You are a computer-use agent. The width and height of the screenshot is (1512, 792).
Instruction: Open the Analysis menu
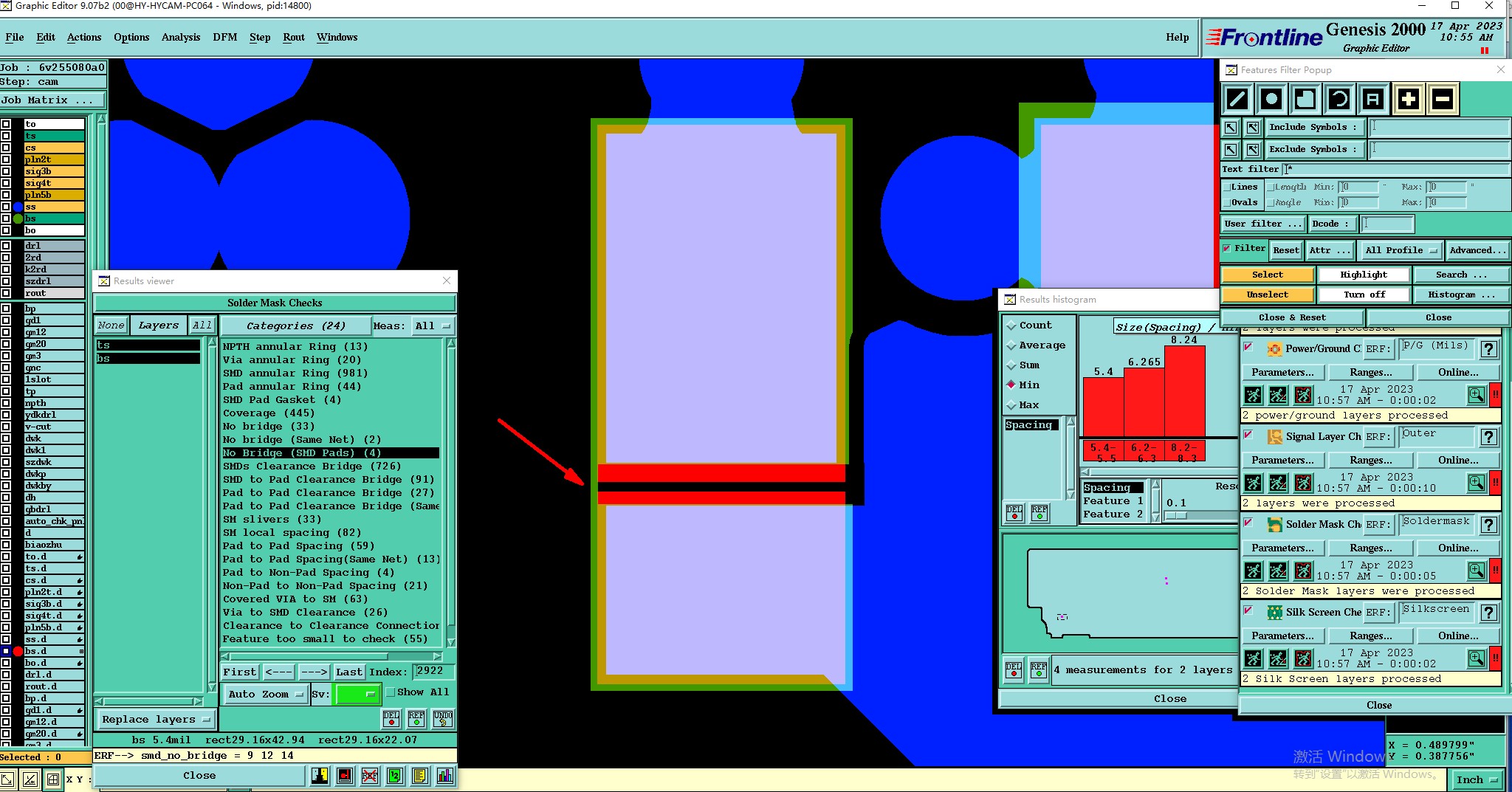(181, 37)
